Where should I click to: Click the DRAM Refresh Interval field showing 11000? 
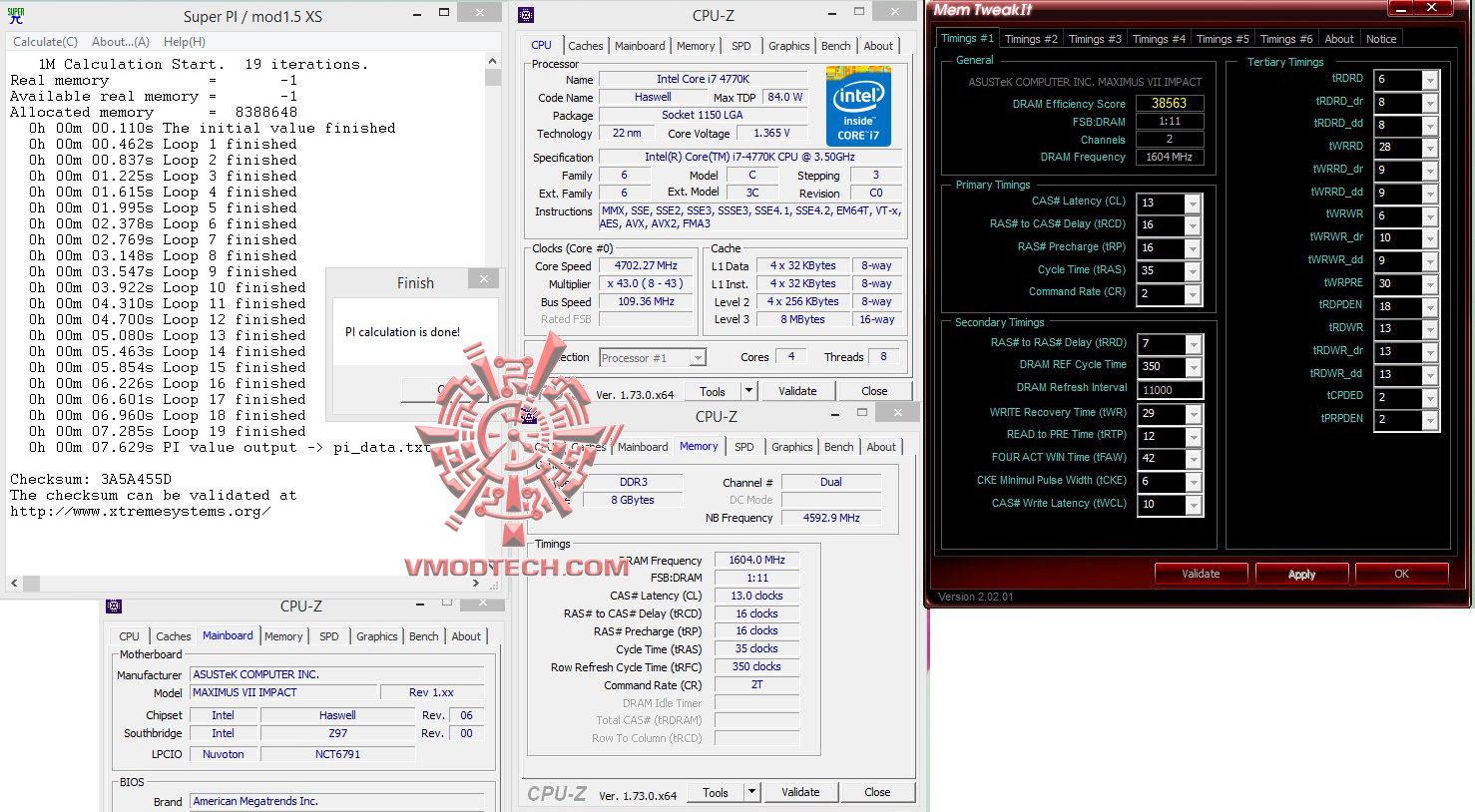point(1170,390)
